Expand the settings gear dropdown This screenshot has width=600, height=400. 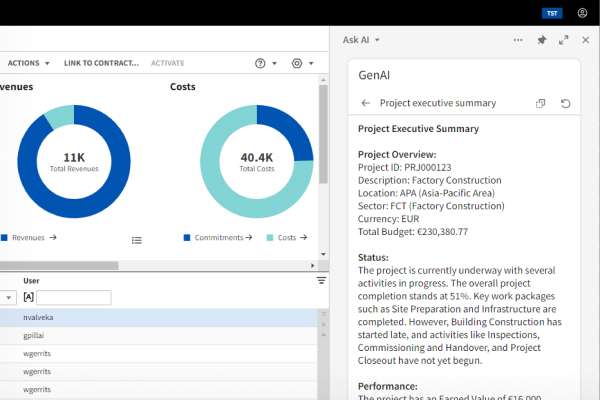pyautogui.click(x=302, y=63)
